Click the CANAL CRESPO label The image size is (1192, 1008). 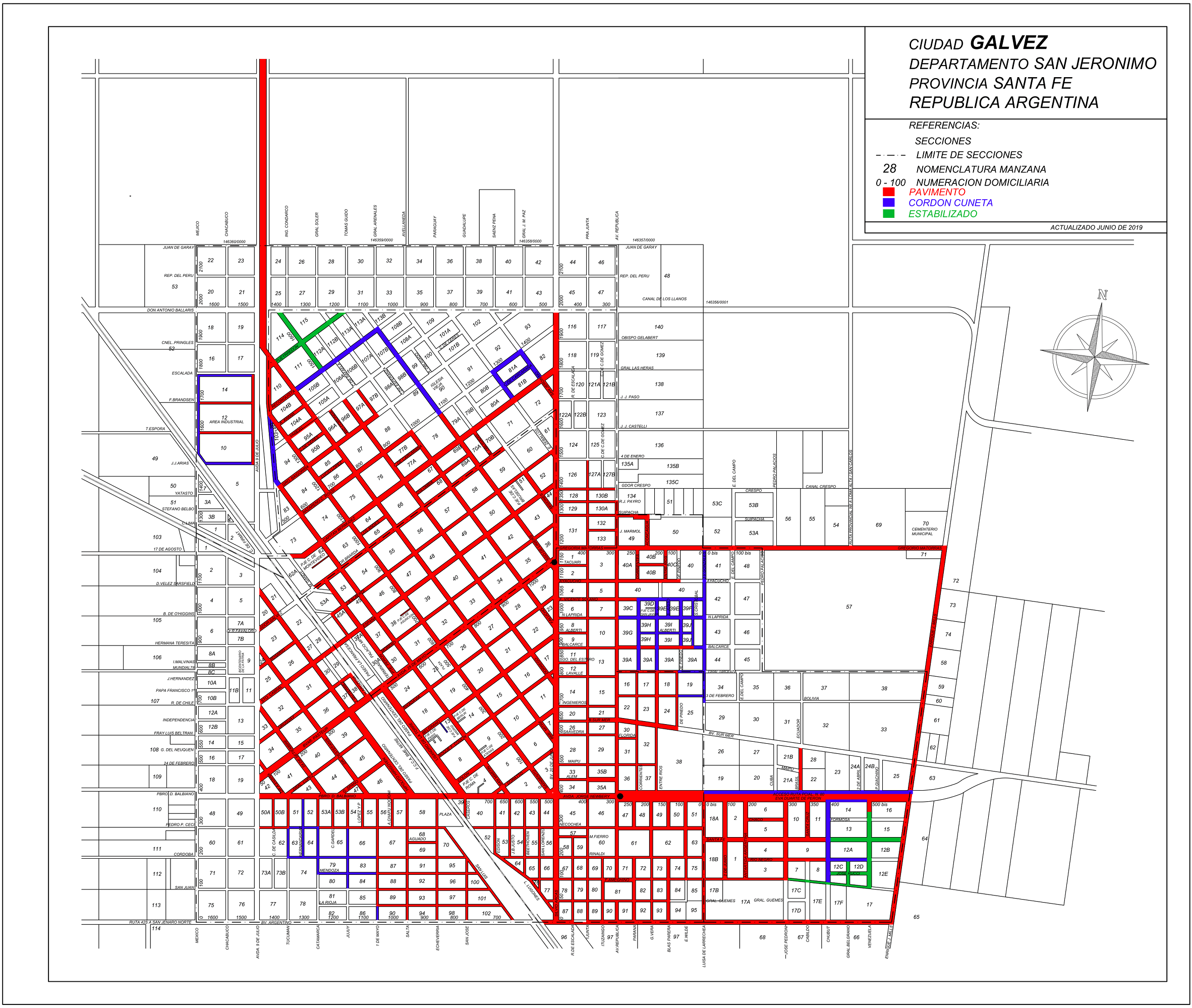coord(820,486)
